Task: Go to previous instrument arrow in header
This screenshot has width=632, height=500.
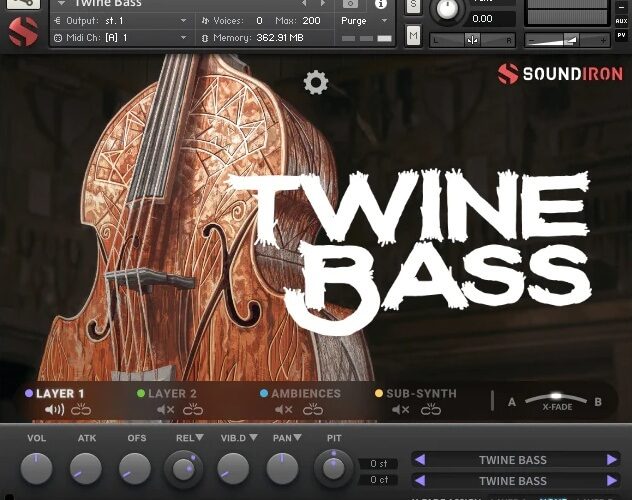Action: (304, 3)
